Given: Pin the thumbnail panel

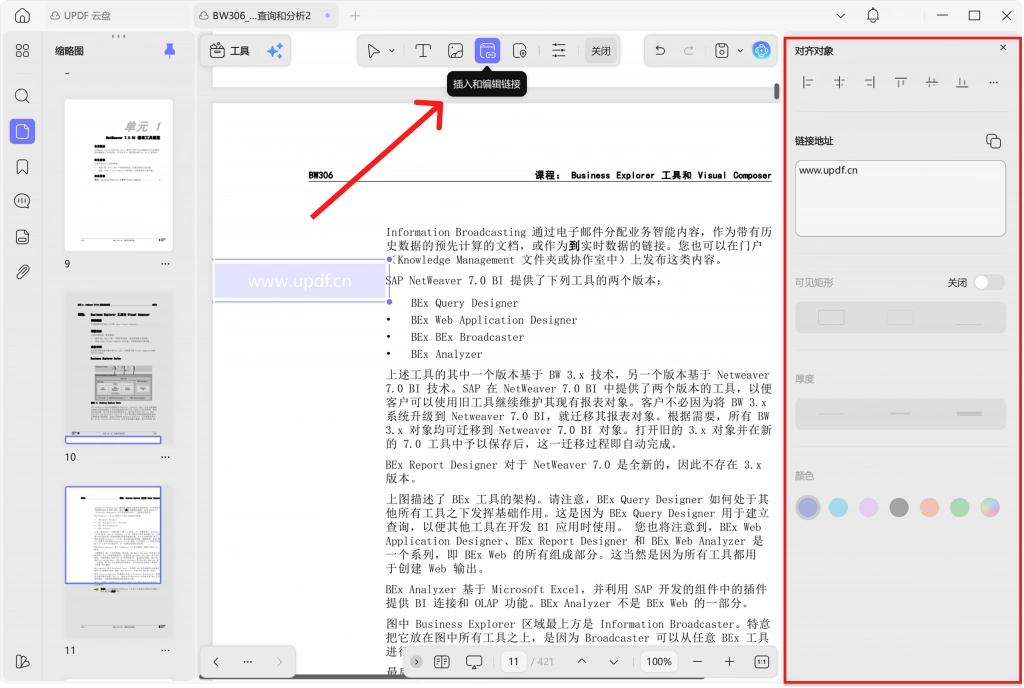Looking at the screenshot, I should (170, 50).
